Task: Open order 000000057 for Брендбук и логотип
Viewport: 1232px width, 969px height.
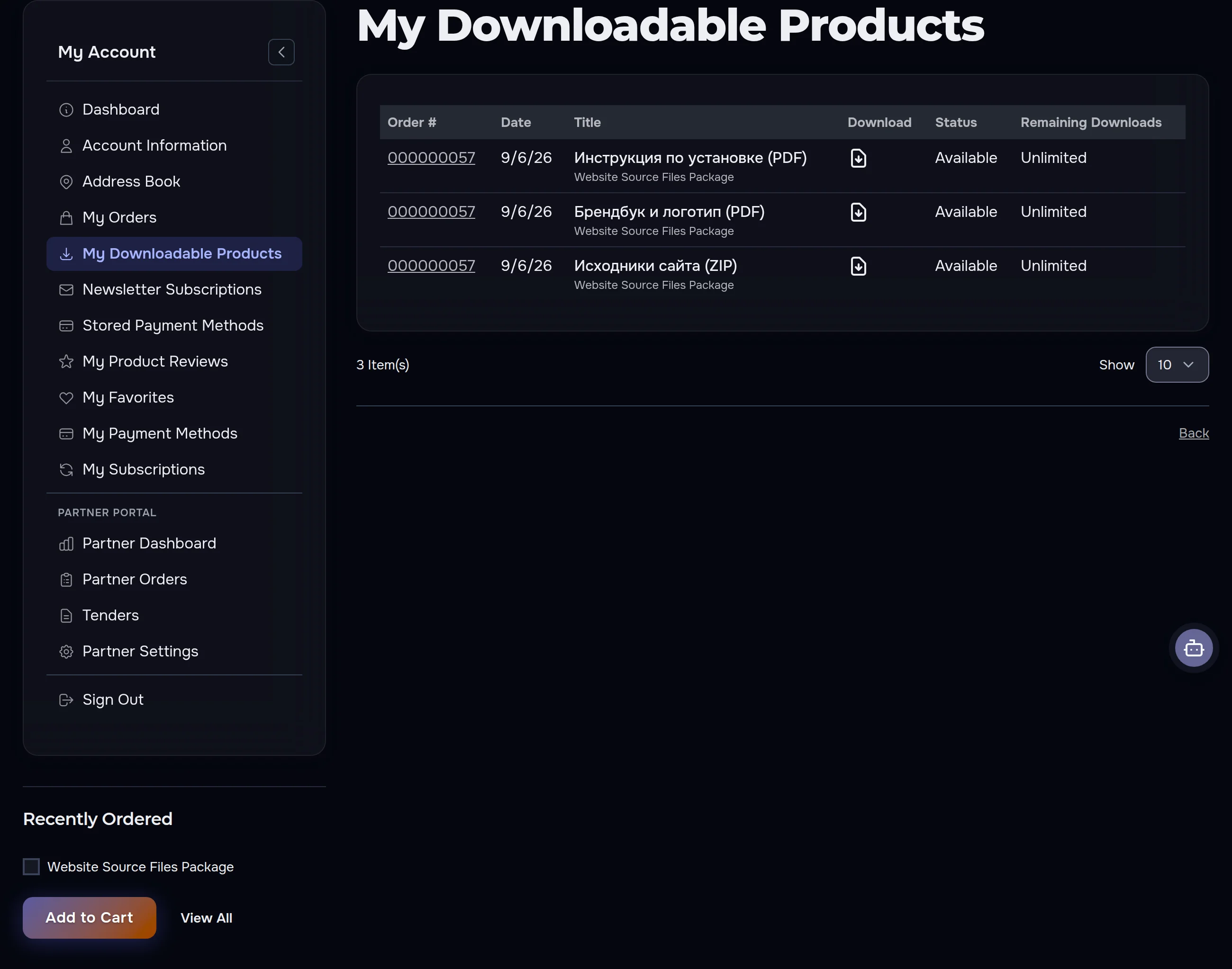Action: click(431, 212)
